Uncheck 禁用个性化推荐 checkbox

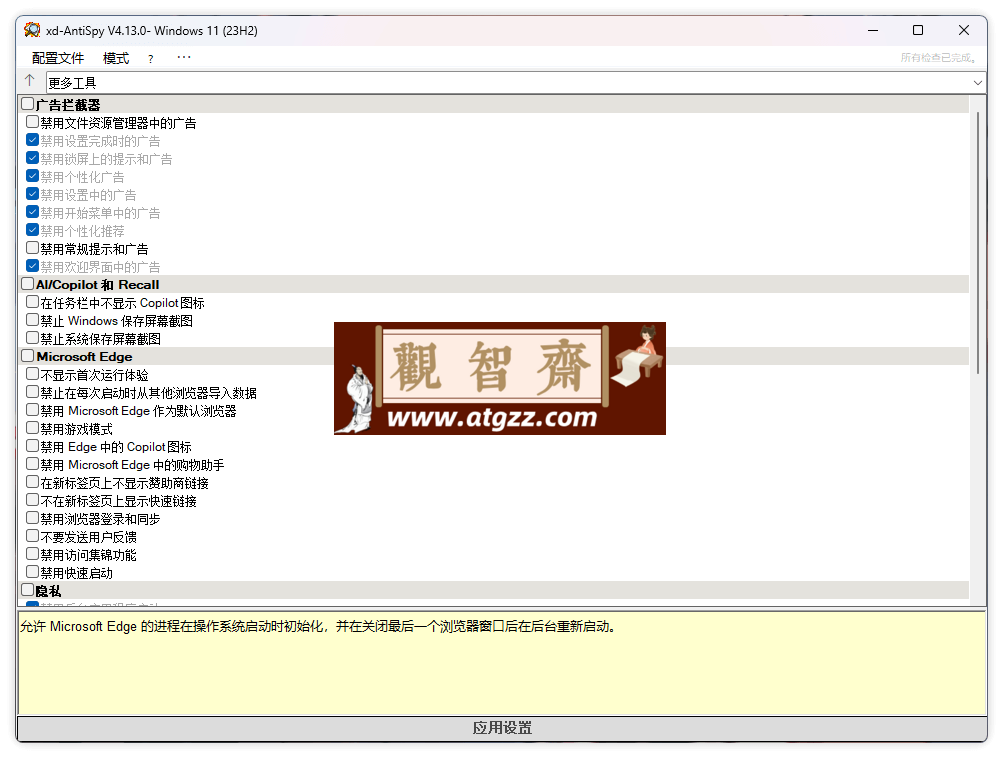point(33,230)
